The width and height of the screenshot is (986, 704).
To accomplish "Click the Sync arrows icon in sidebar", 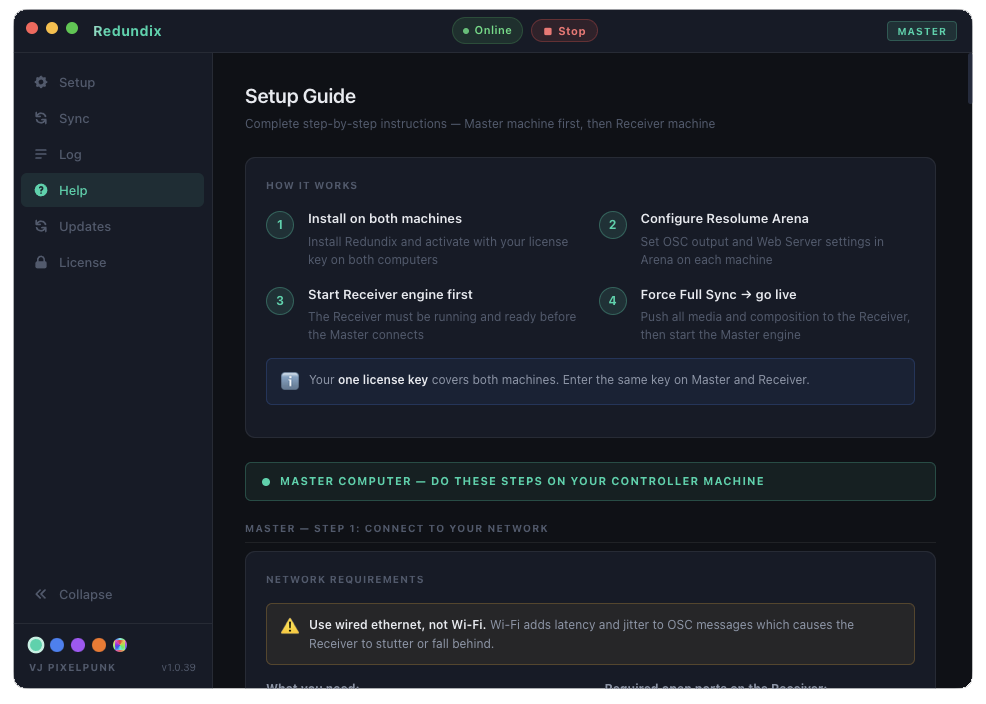I will click(41, 118).
